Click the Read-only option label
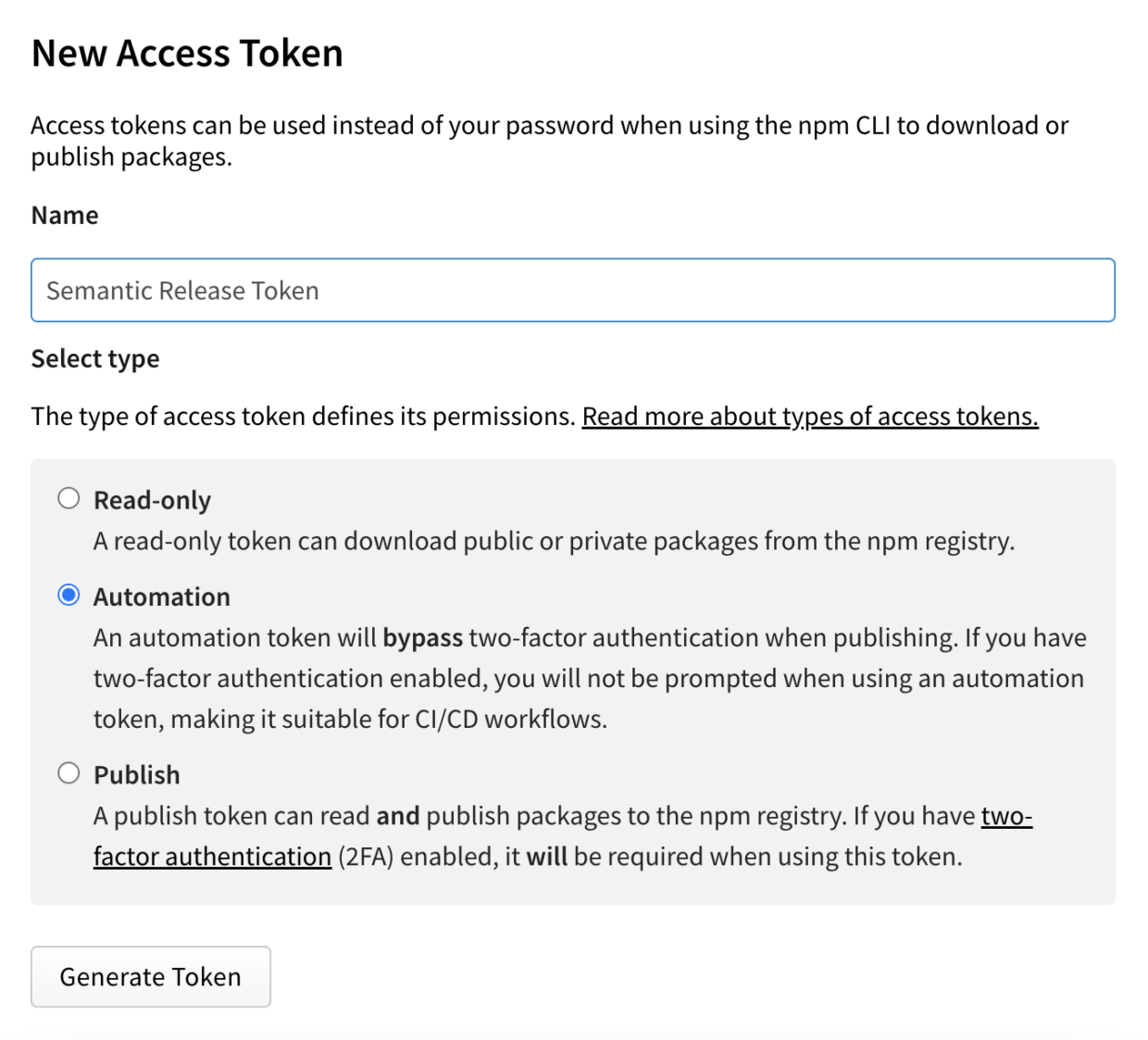 point(153,500)
